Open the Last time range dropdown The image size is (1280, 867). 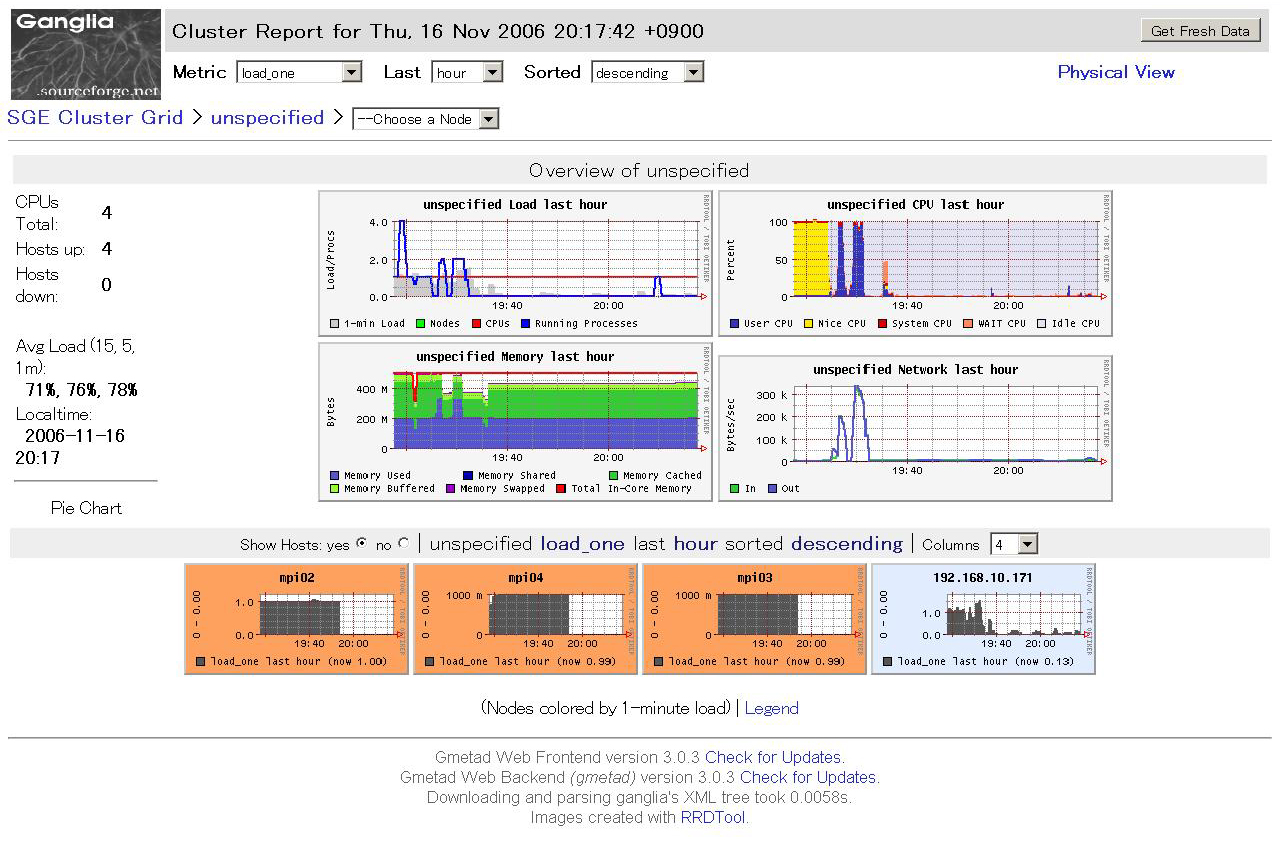(467, 72)
